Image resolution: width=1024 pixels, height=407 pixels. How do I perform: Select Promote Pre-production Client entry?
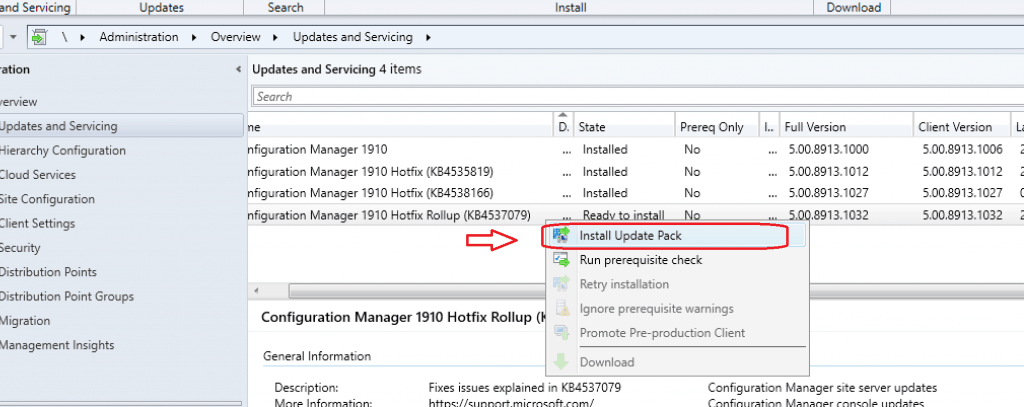tap(676, 333)
